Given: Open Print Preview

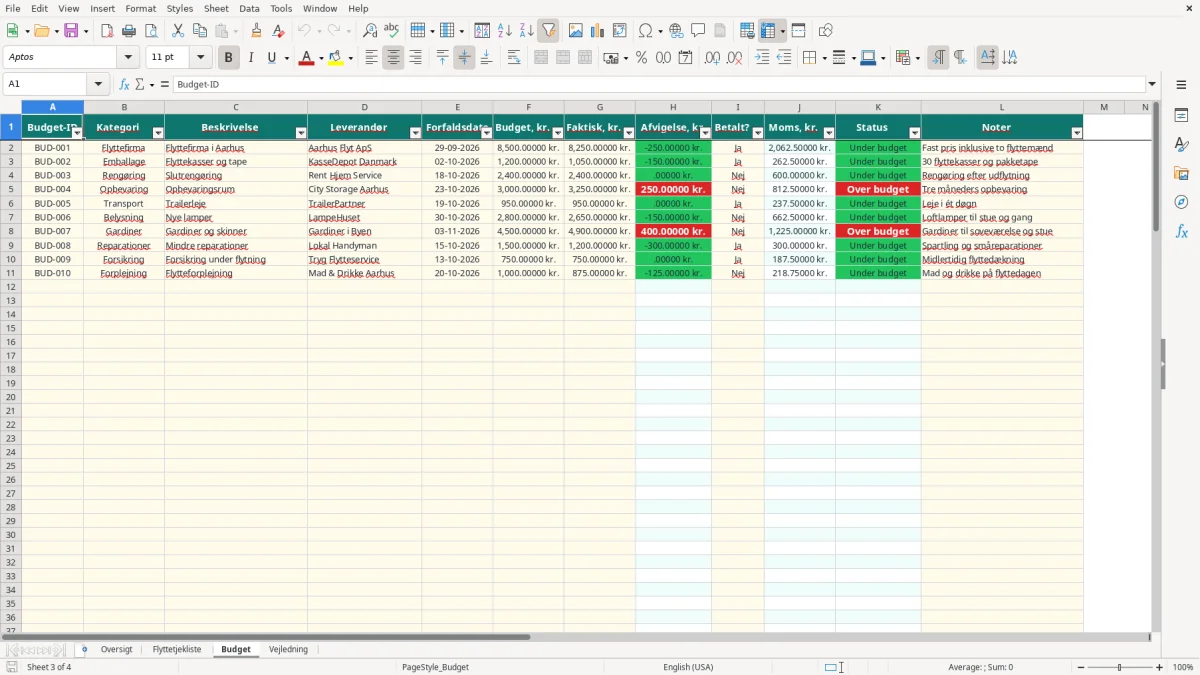Looking at the screenshot, I should tap(151, 31).
